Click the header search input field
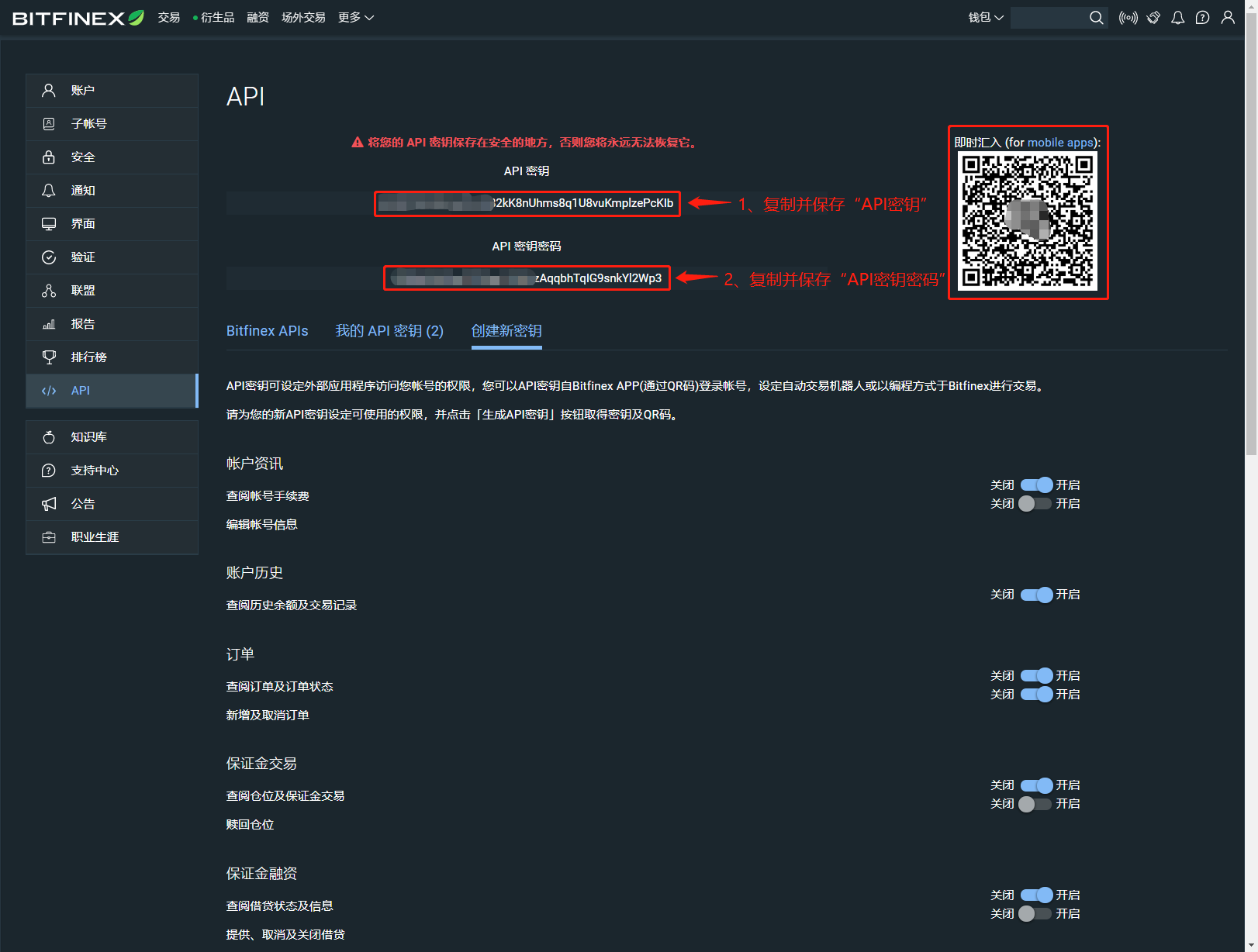Screen dimensions: 1258x952 tap(1049, 18)
